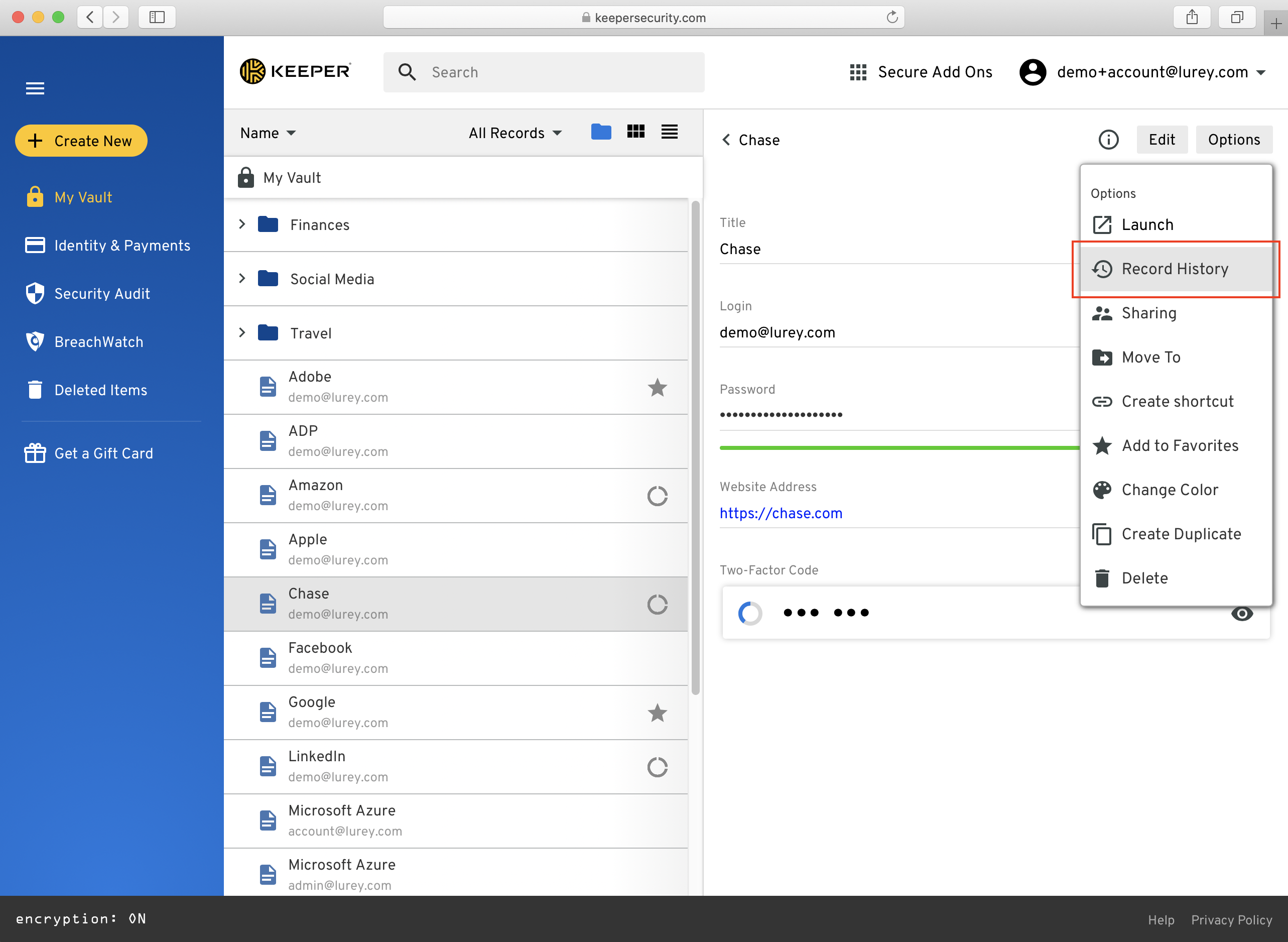This screenshot has height=942, width=1288.
Task: Open Microsoft Azure account@lurey.com record
Action: [x=456, y=820]
